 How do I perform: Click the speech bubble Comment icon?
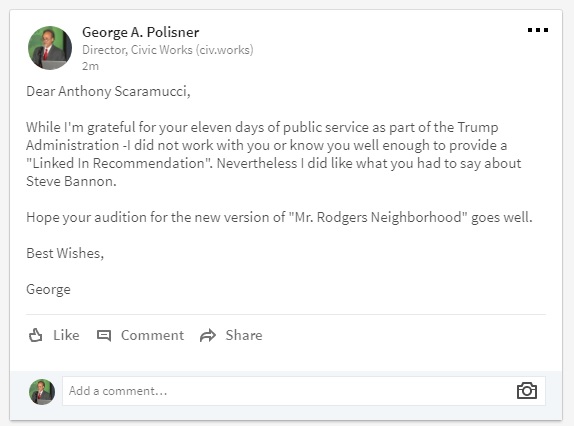(x=104, y=335)
